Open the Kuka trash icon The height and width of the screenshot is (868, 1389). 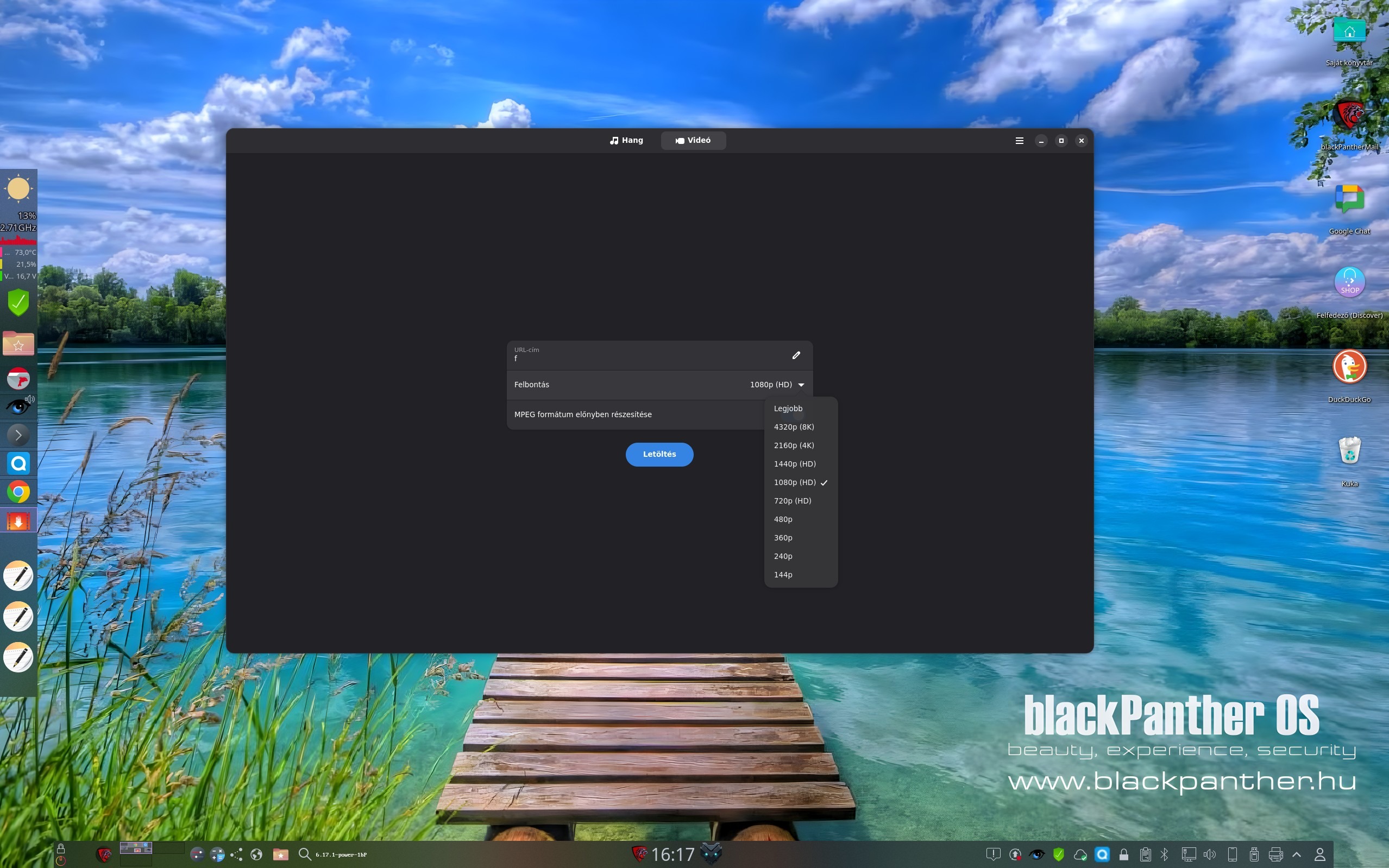pos(1349,451)
